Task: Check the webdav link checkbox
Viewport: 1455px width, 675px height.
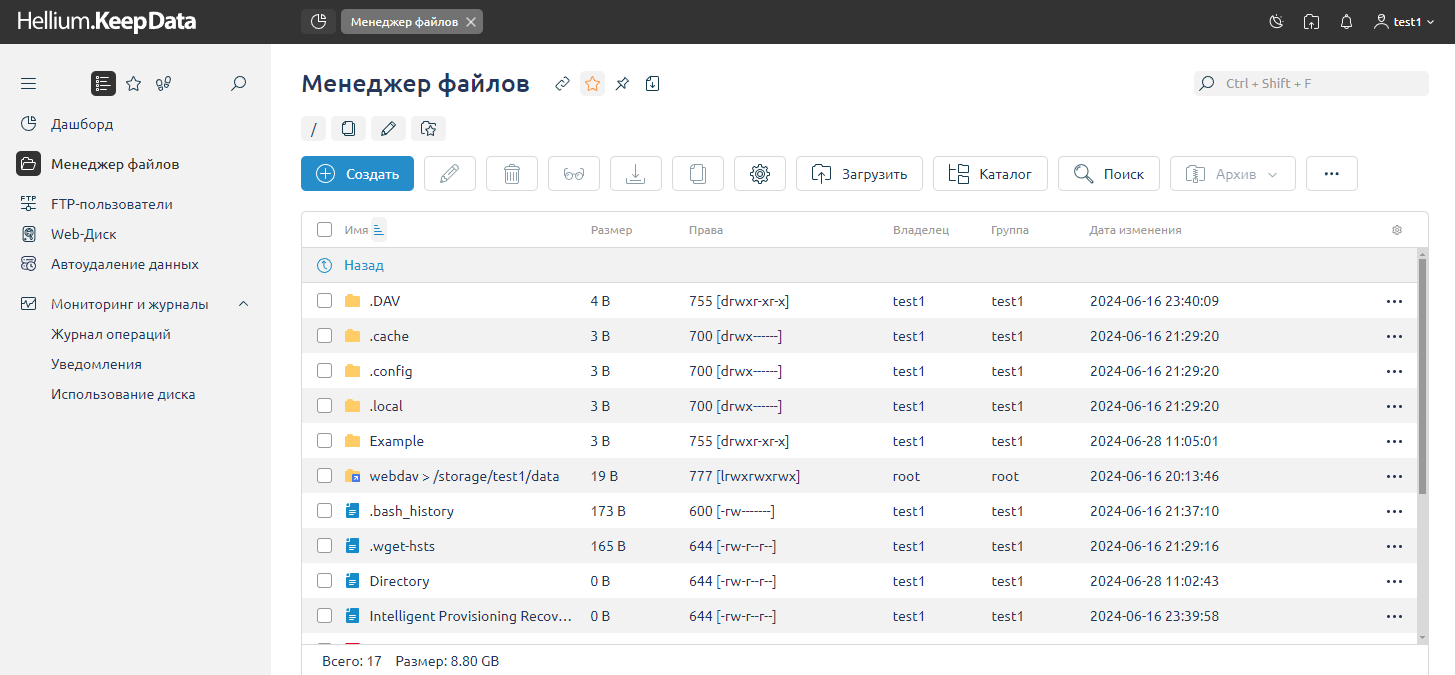Action: 324,475
